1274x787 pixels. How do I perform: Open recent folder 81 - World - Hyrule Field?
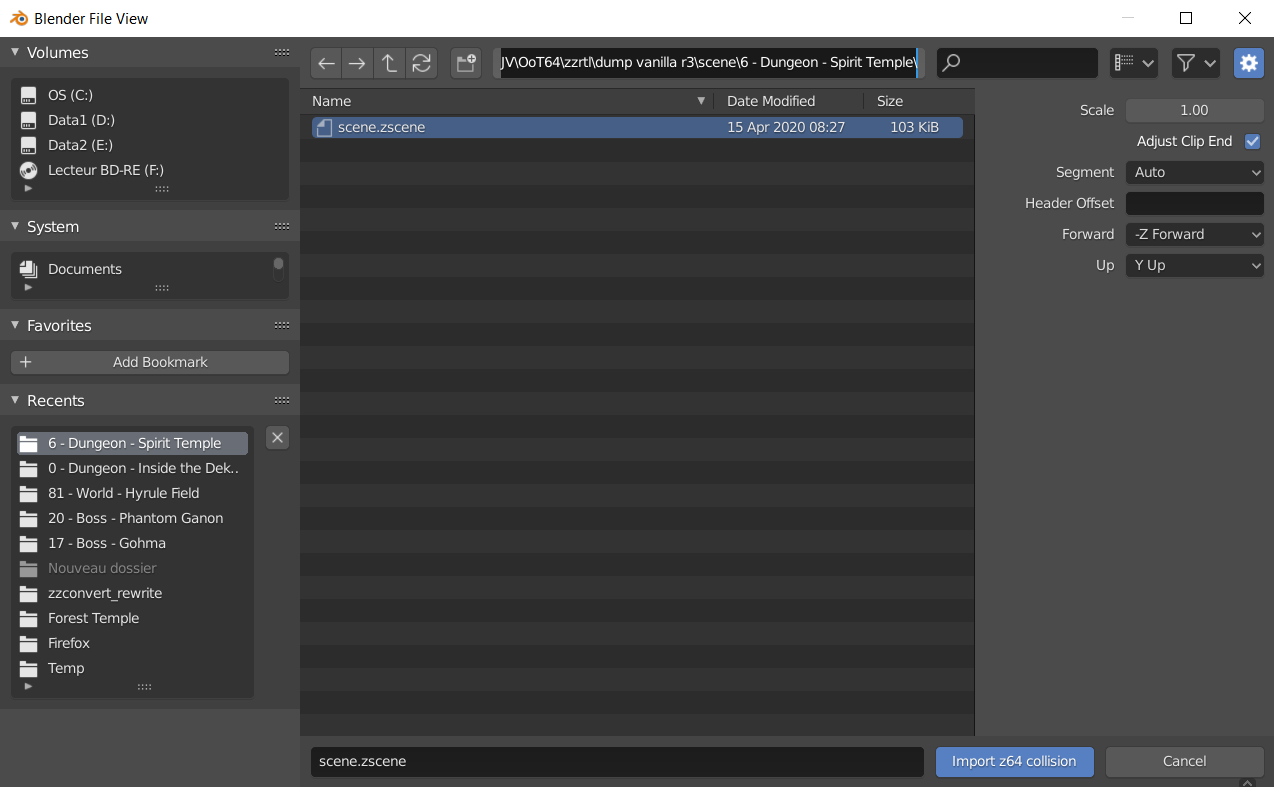(x=132, y=493)
